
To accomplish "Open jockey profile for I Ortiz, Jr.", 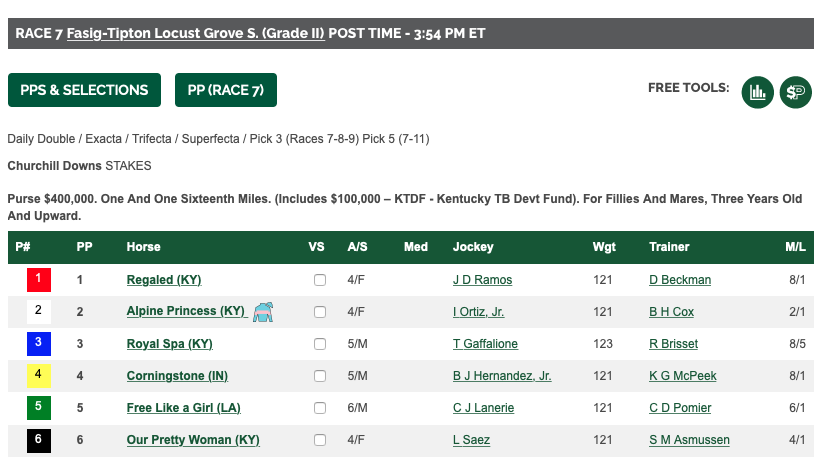I will click(478, 312).
